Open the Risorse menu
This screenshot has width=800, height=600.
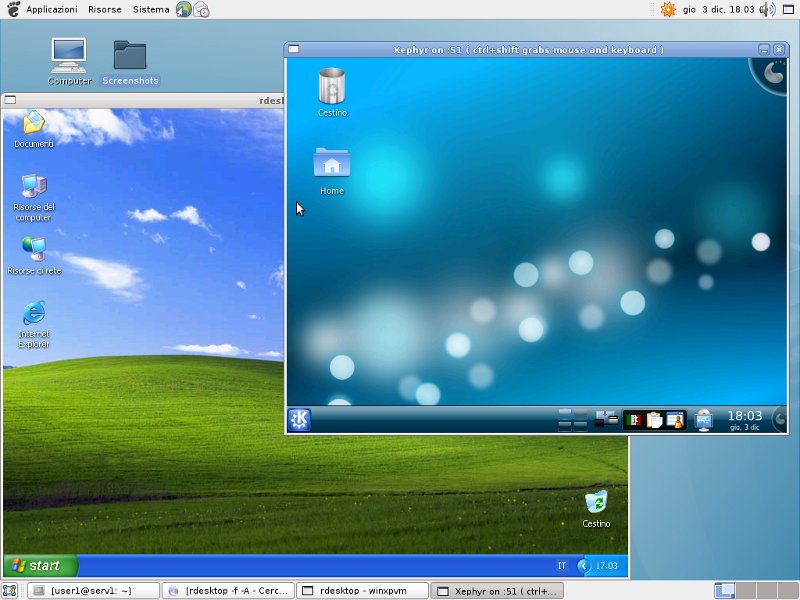(105, 9)
